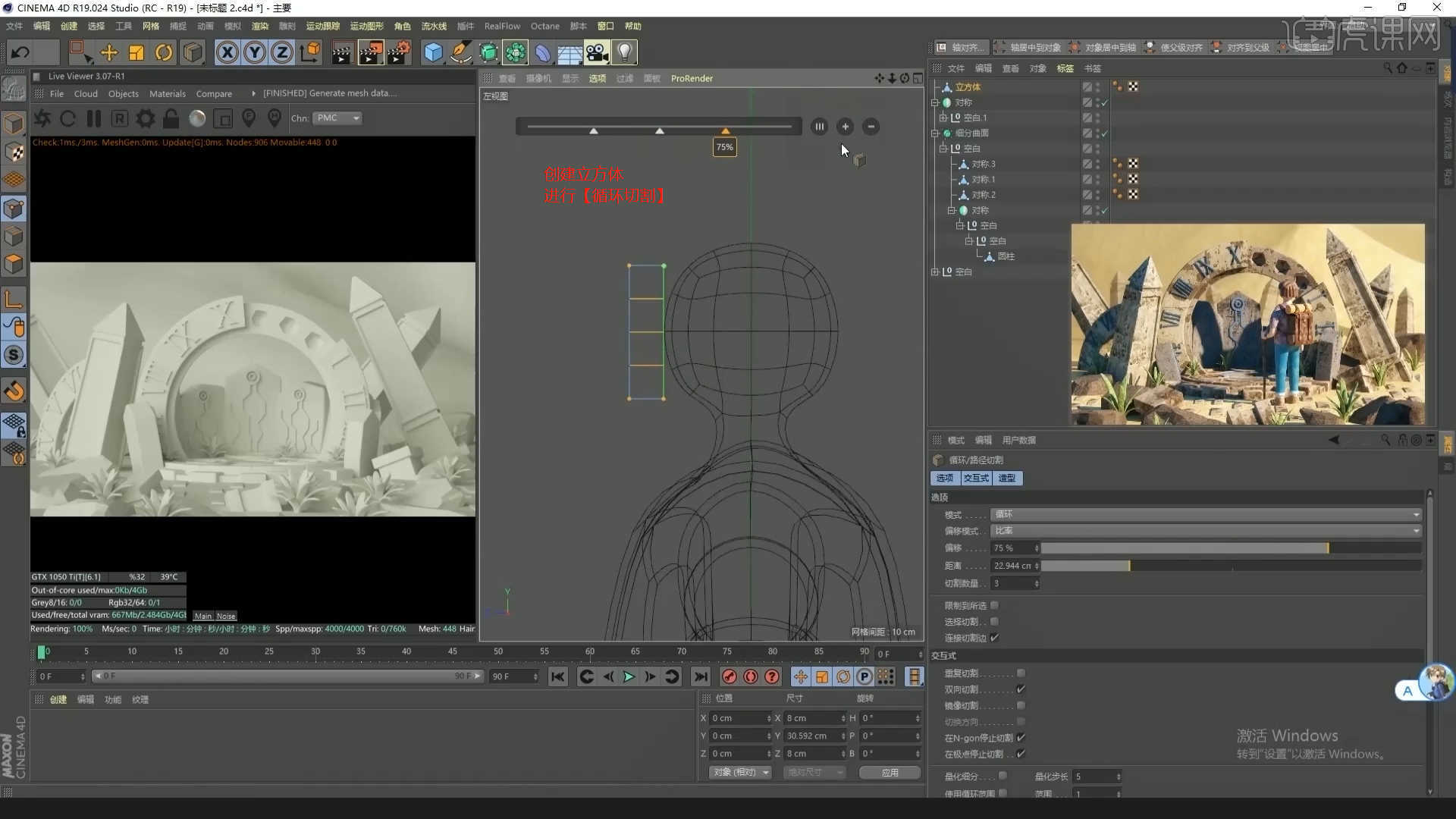The height and width of the screenshot is (819, 1456).
Task: Disable the 双向切割 checkbox
Action: (x=1021, y=689)
